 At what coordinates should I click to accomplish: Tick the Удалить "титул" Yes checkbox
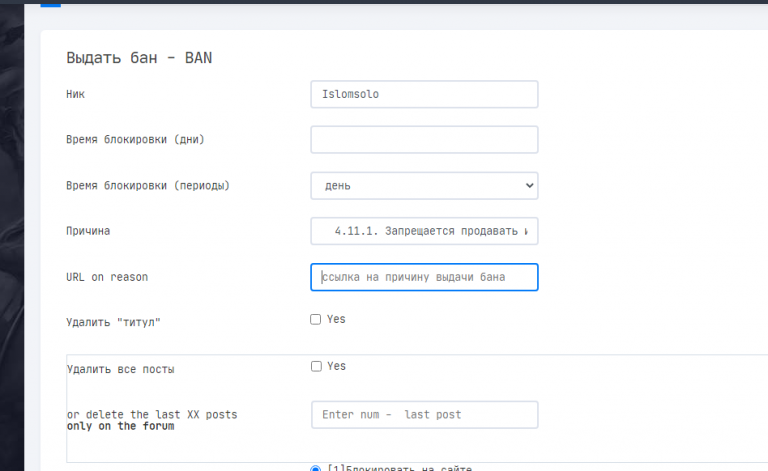pyautogui.click(x=315, y=319)
